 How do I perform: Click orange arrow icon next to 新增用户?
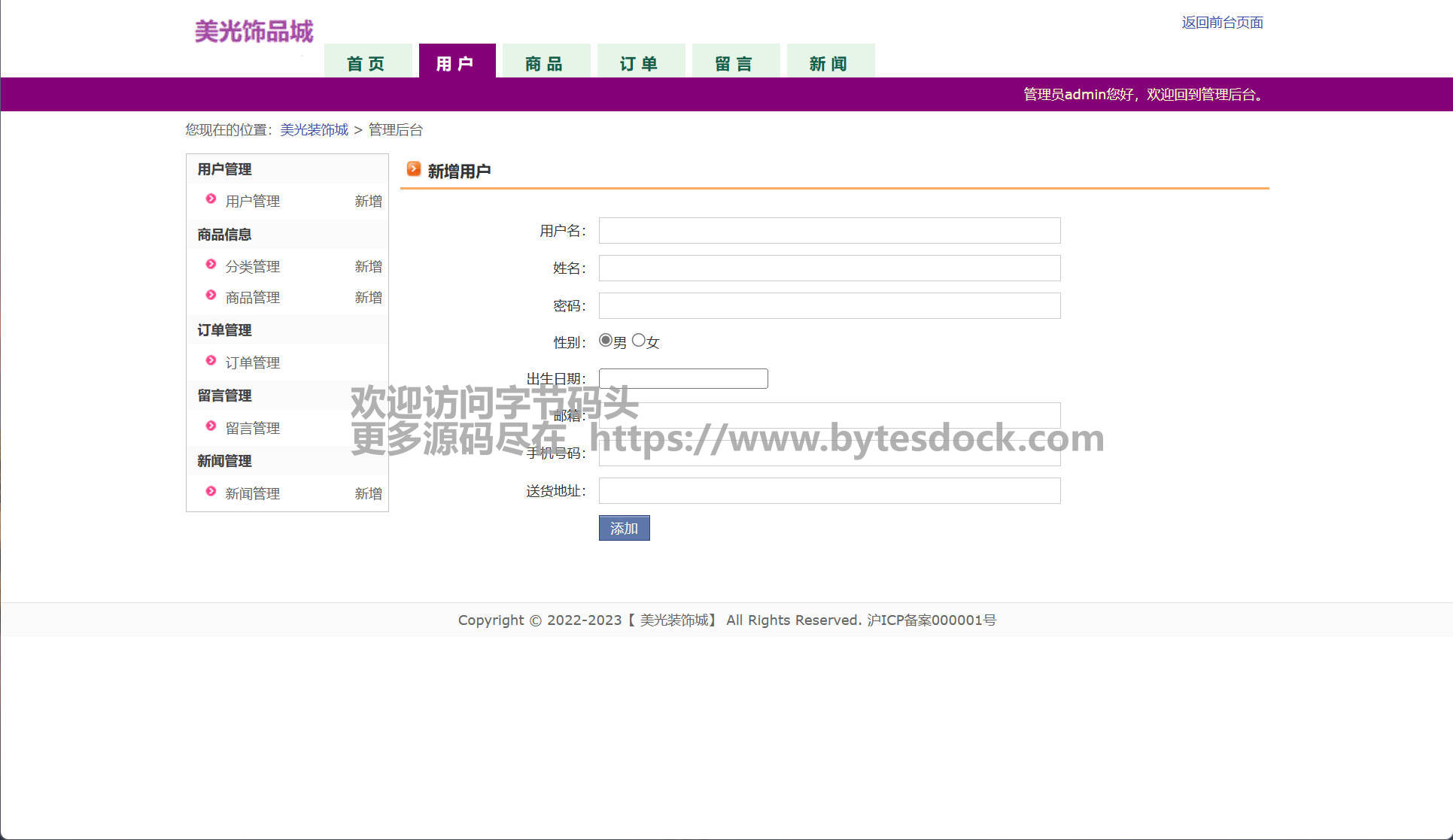coord(413,169)
